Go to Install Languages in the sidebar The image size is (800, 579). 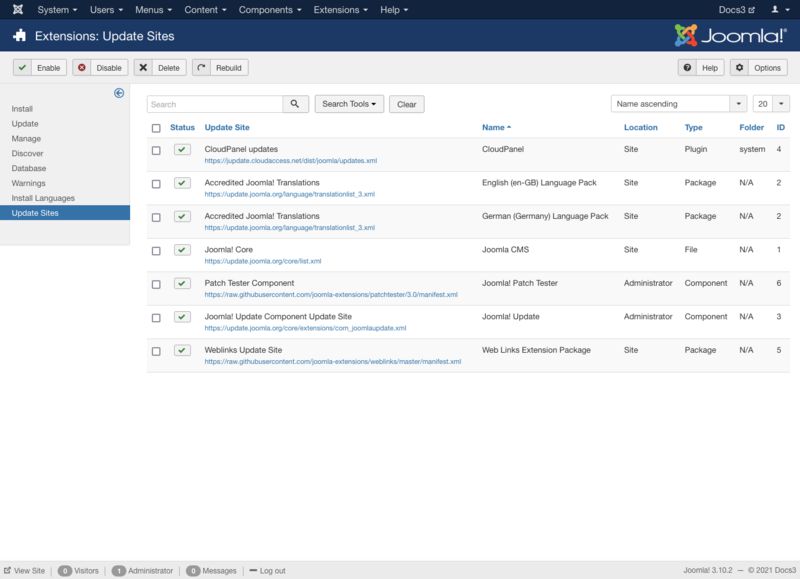pyautogui.click(x=43, y=198)
